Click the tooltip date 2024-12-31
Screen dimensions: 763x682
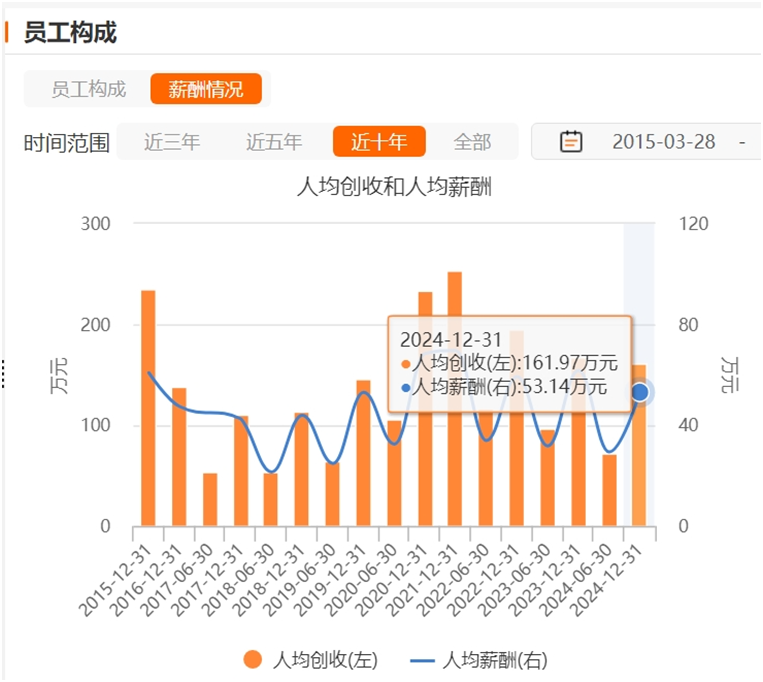tap(451, 340)
